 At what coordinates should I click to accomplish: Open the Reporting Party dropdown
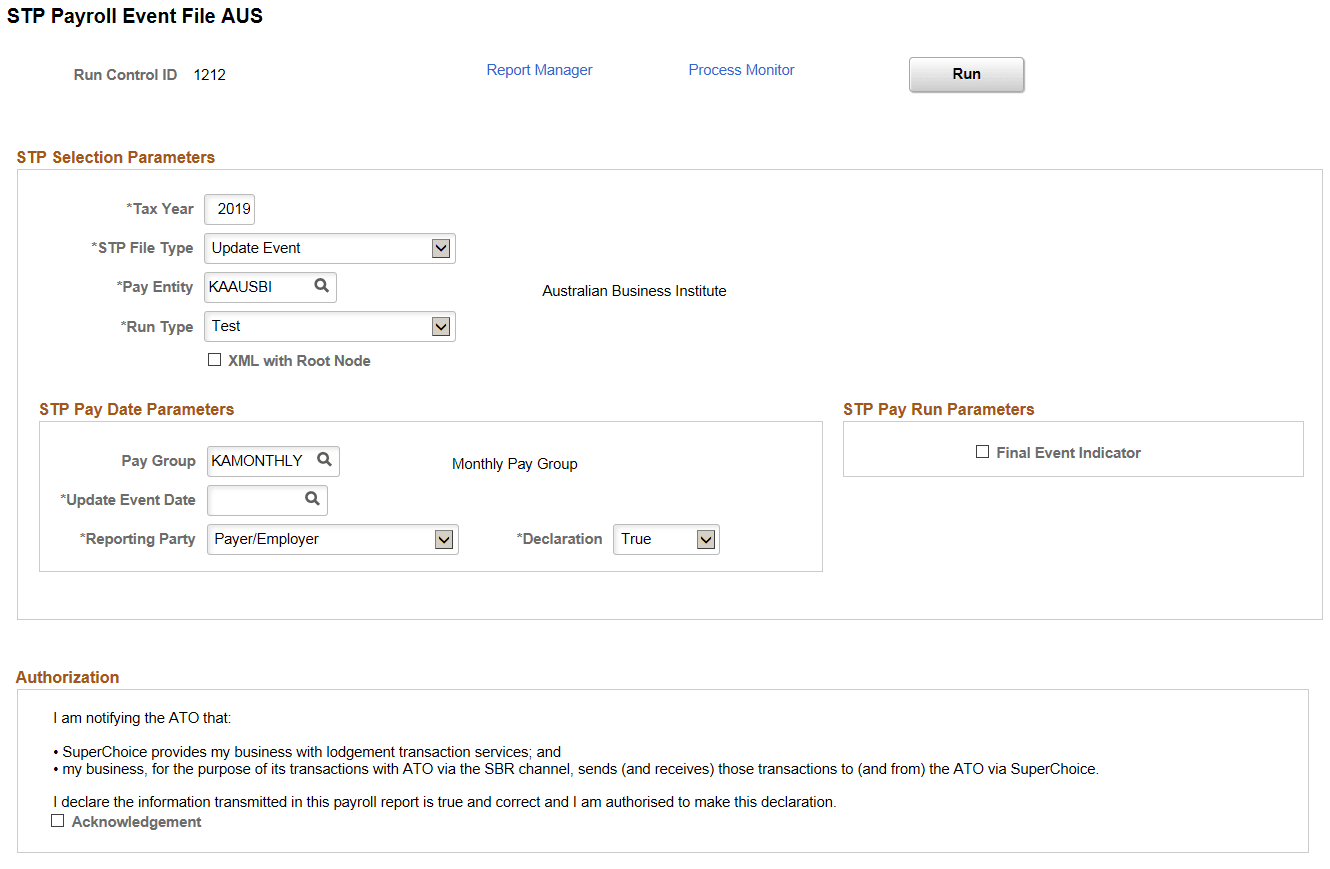tap(443, 539)
